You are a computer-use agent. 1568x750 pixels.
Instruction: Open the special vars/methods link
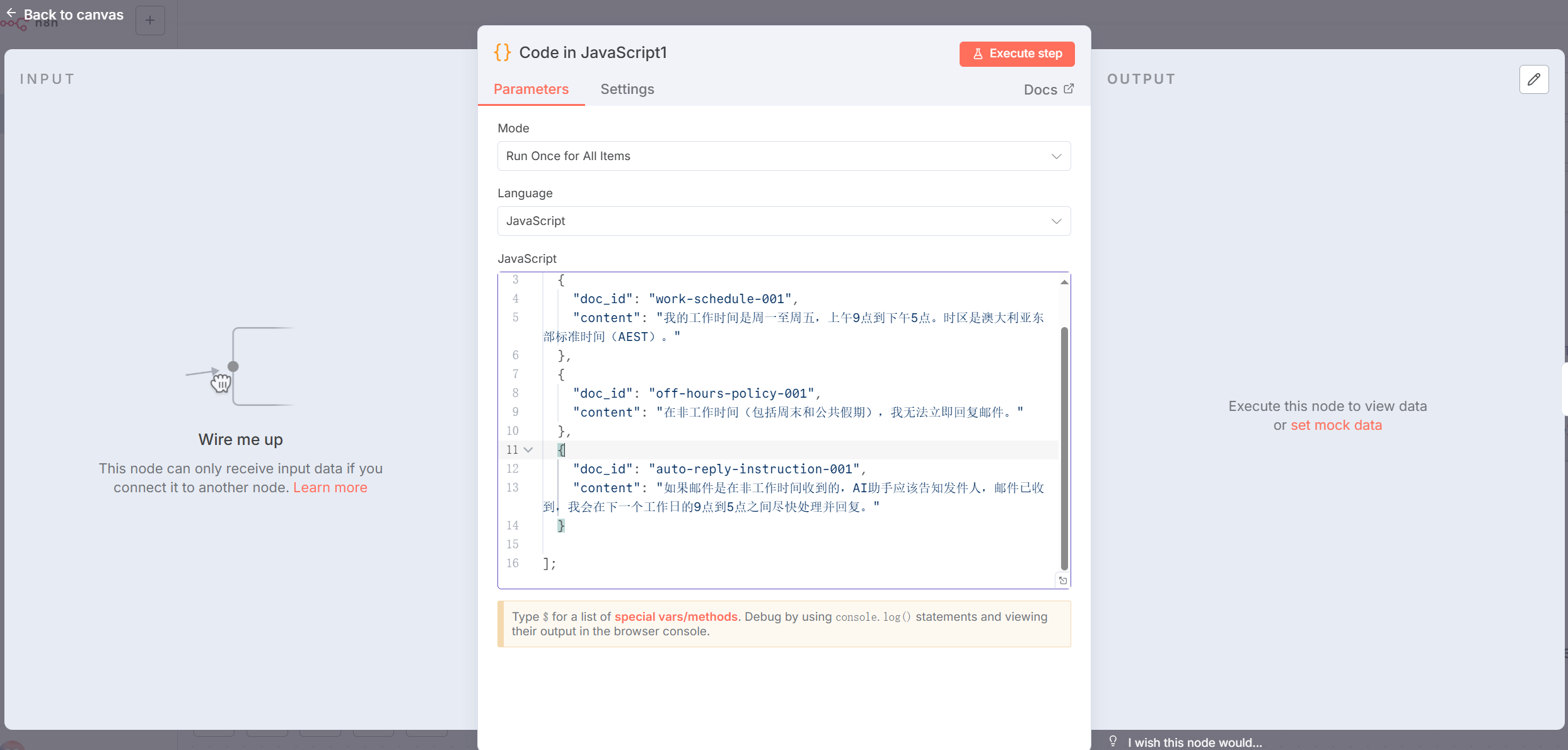(x=676, y=616)
